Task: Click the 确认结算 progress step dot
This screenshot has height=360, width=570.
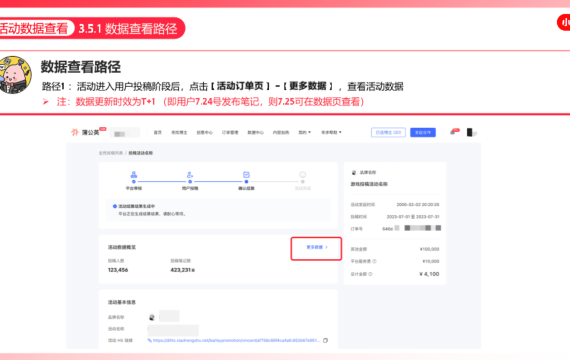Action: (x=246, y=181)
